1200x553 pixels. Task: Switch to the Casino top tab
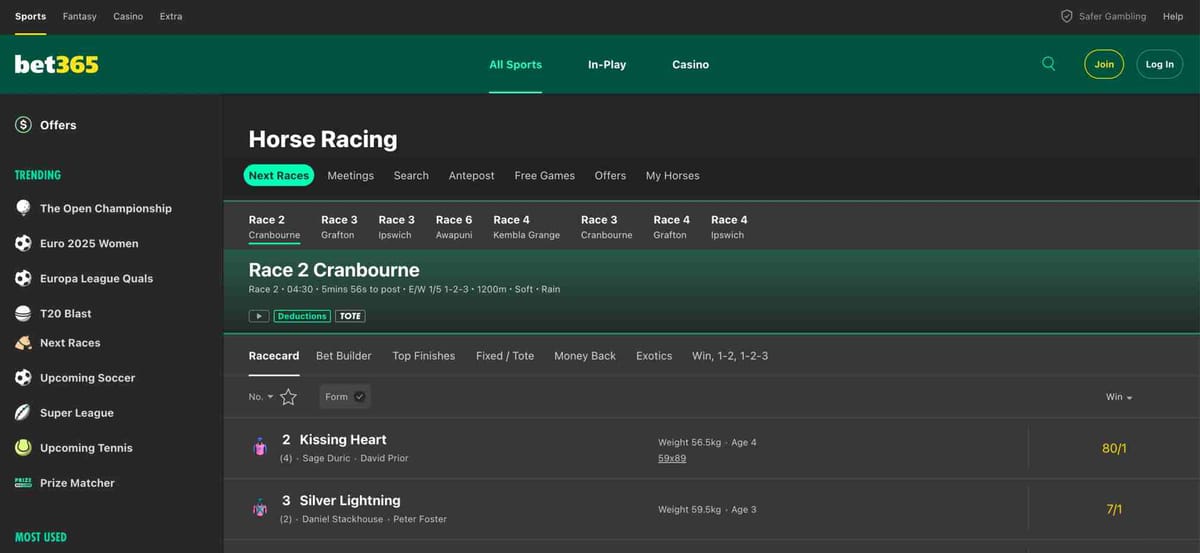pos(128,16)
